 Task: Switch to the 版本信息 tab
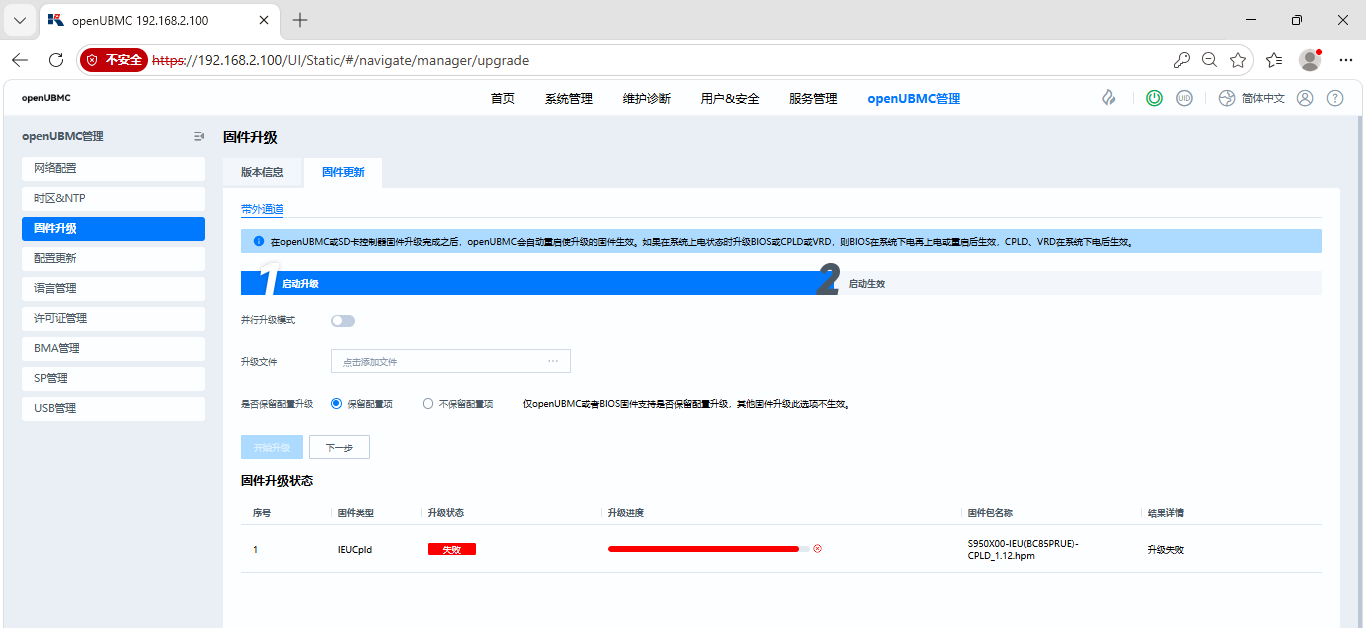click(262, 172)
